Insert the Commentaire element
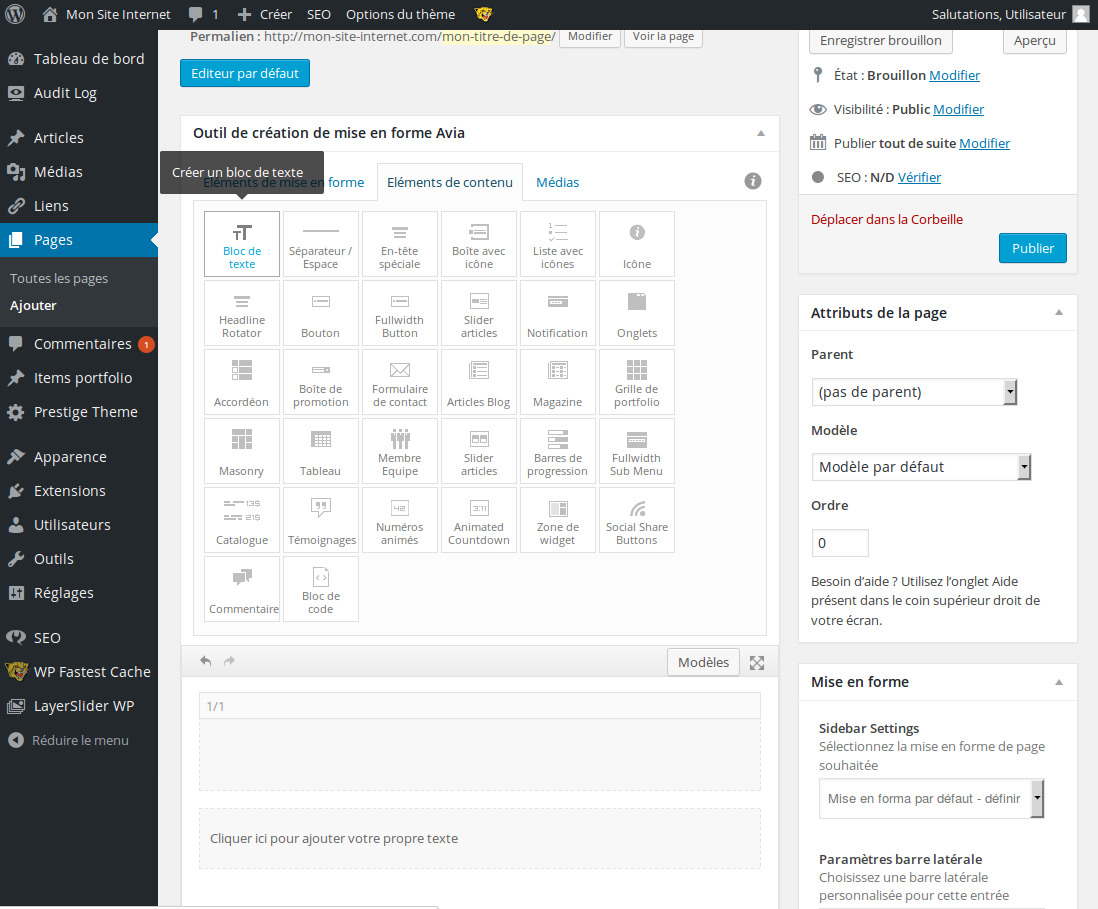 pos(242,589)
